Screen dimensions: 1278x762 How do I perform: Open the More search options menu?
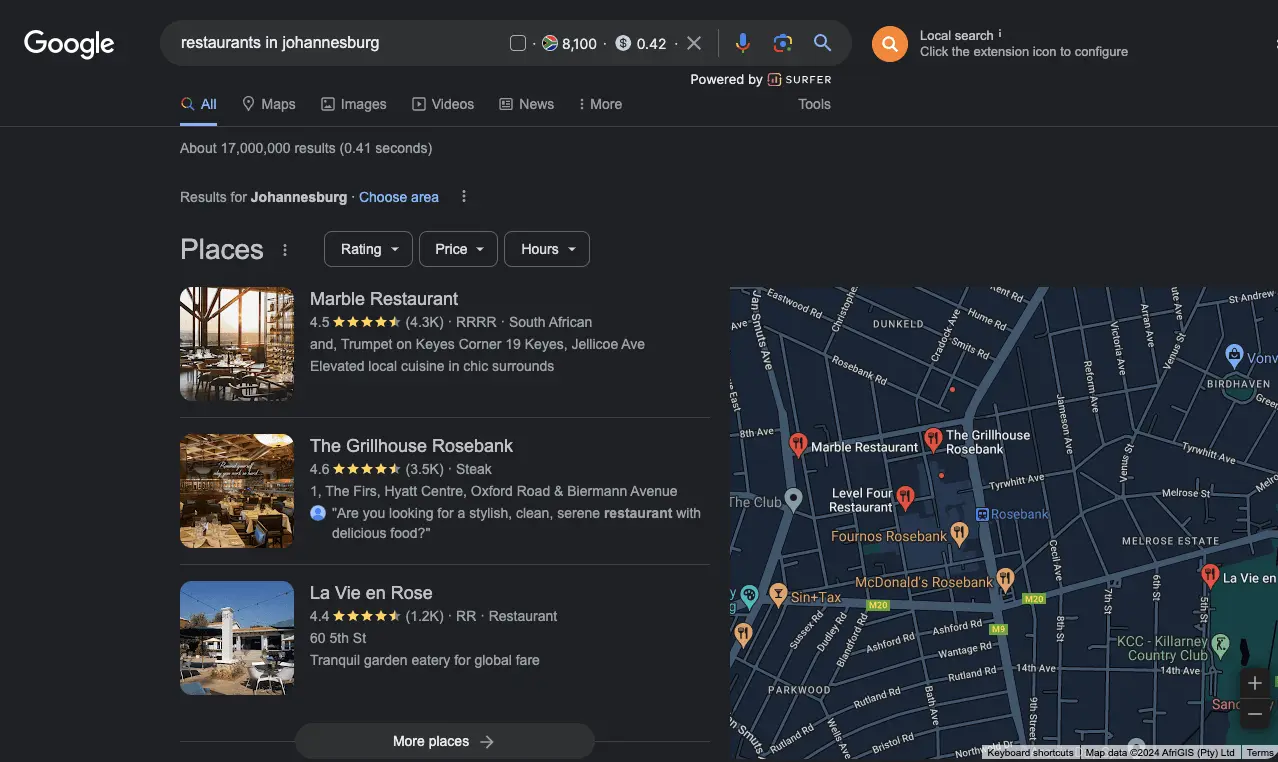pos(600,104)
